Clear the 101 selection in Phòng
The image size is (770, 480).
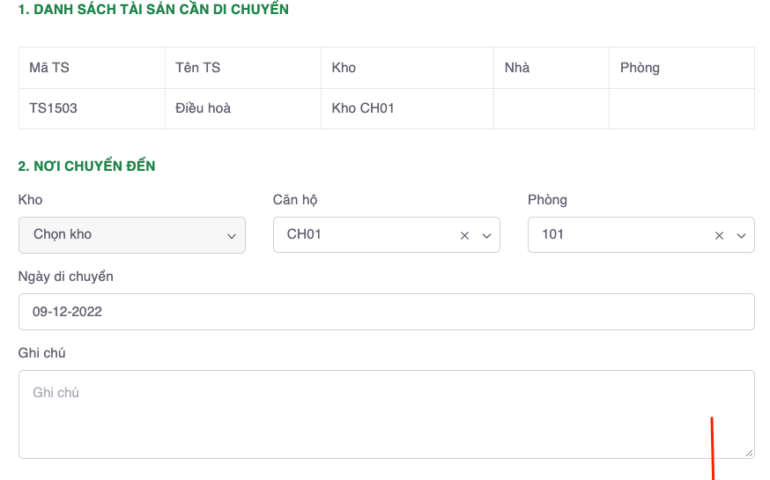pyautogui.click(x=719, y=236)
